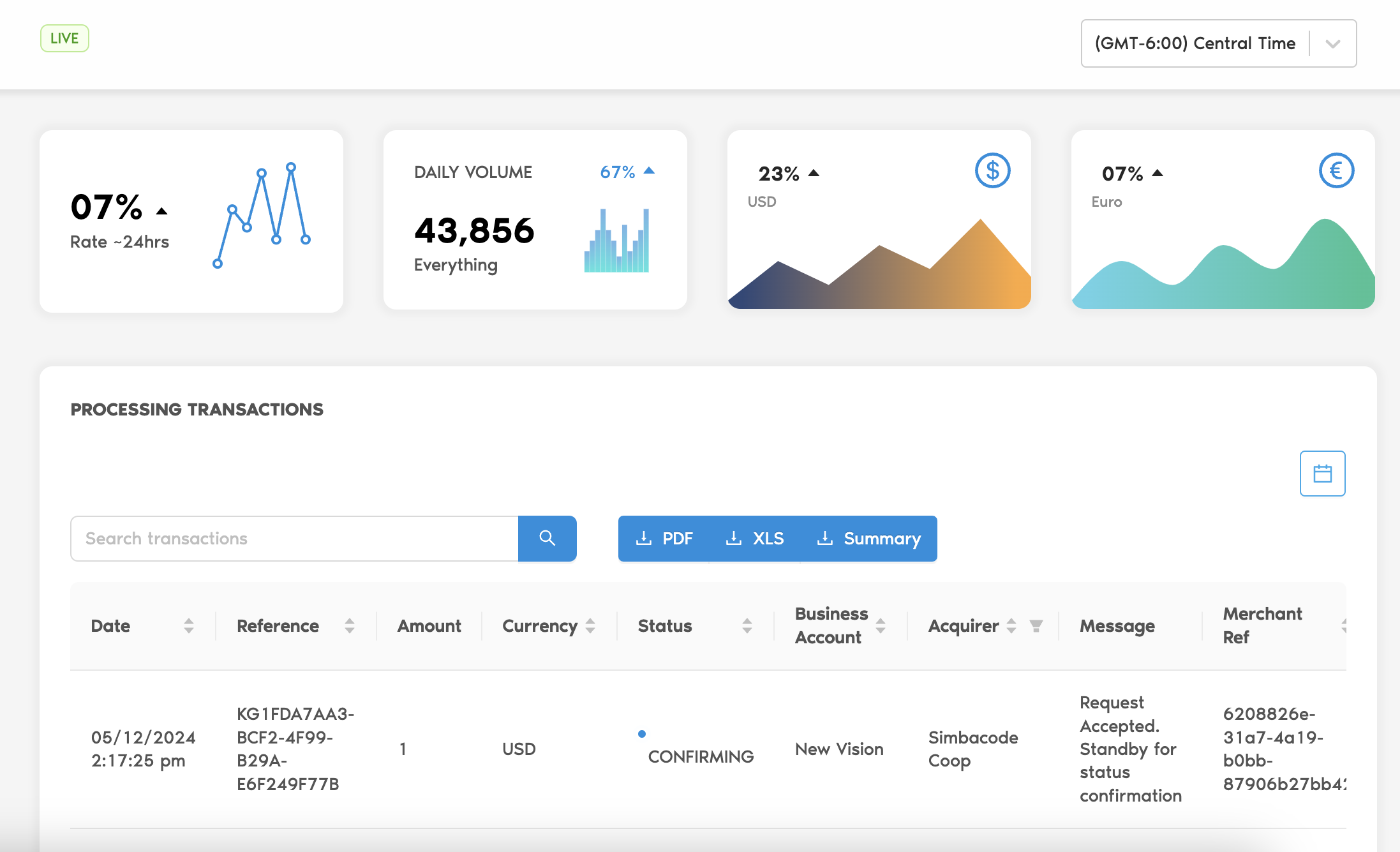The height and width of the screenshot is (852, 1400).
Task: Sort by Acquirer column arrows
Action: pyautogui.click(x=1011, y=625)
